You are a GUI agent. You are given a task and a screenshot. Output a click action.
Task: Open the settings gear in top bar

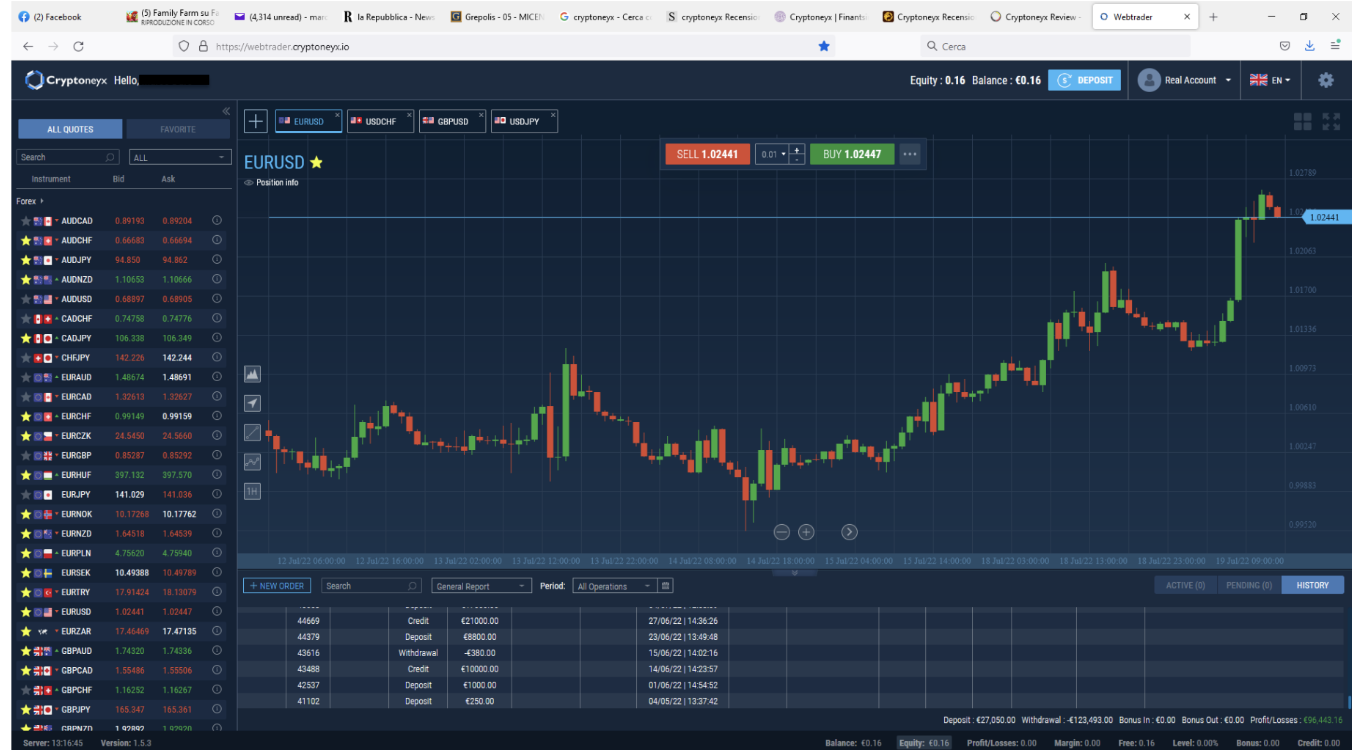click(1326, 80)
